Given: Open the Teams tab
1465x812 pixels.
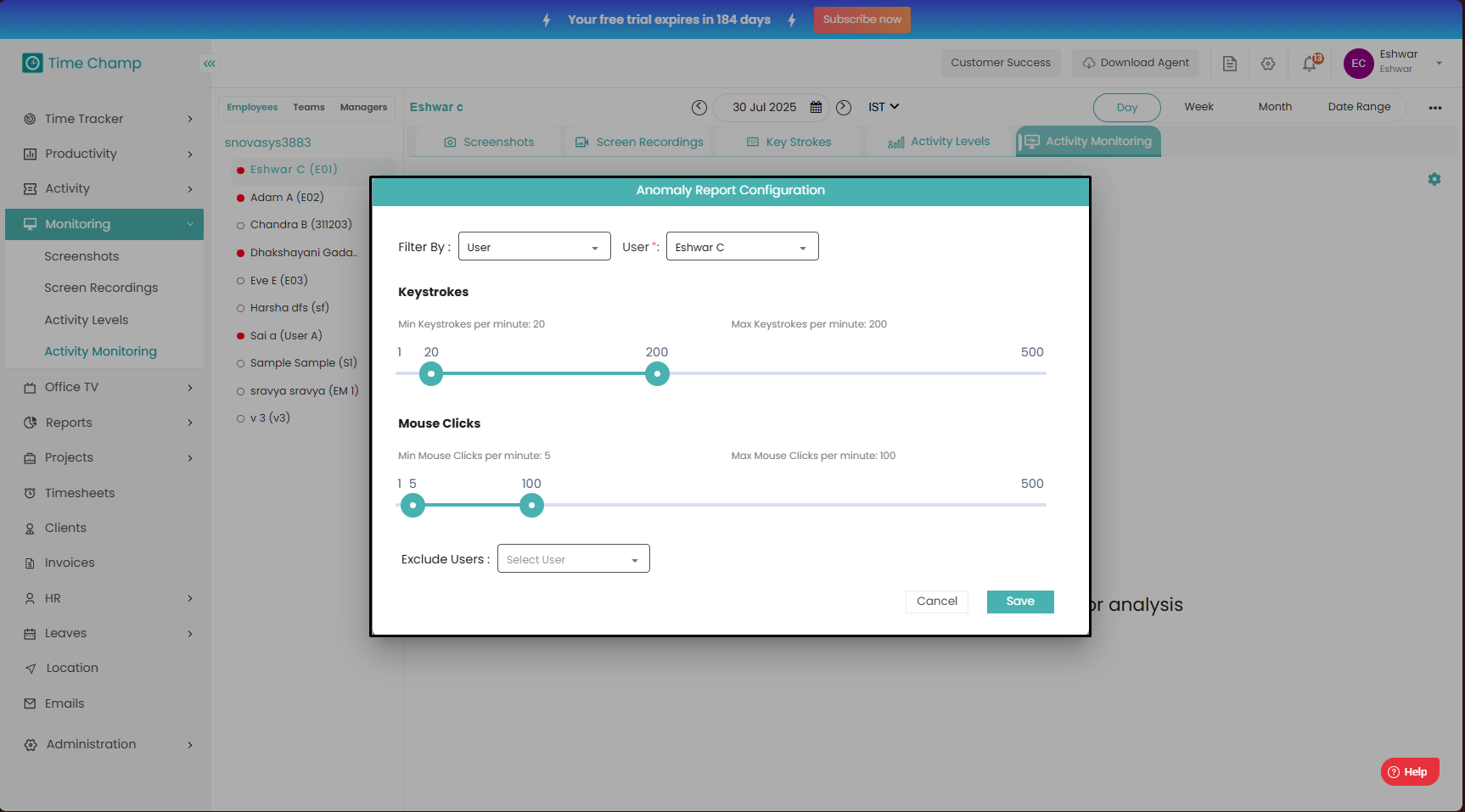Looking at the screenshot, I should pos(309,108).
